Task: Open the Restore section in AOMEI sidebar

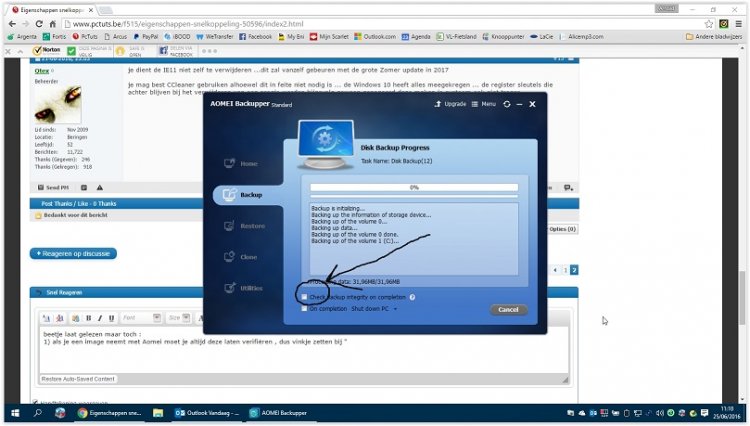Action: pos(244,226)
